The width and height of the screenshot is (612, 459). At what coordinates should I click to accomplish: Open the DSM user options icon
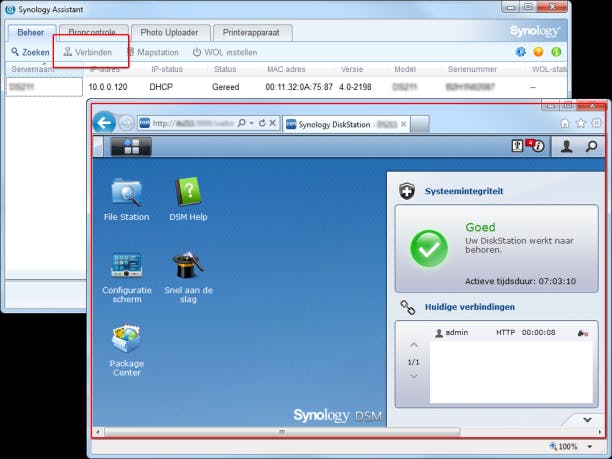[566, 146]
